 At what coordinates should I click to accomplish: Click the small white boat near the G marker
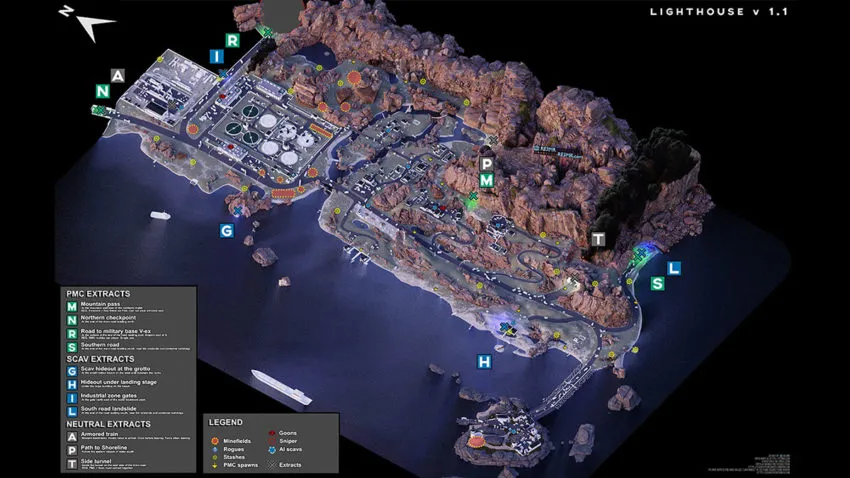(160, 215)
